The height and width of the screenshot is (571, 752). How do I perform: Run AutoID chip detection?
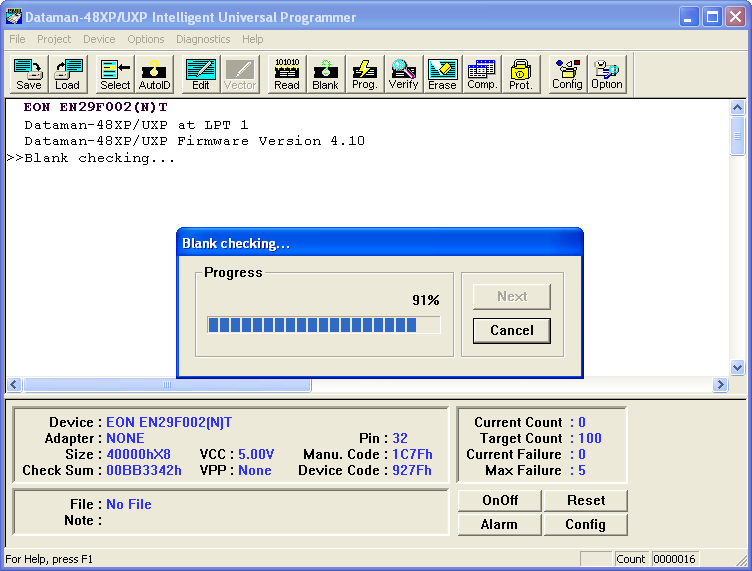pyautogui.click(x=154, y=75)
